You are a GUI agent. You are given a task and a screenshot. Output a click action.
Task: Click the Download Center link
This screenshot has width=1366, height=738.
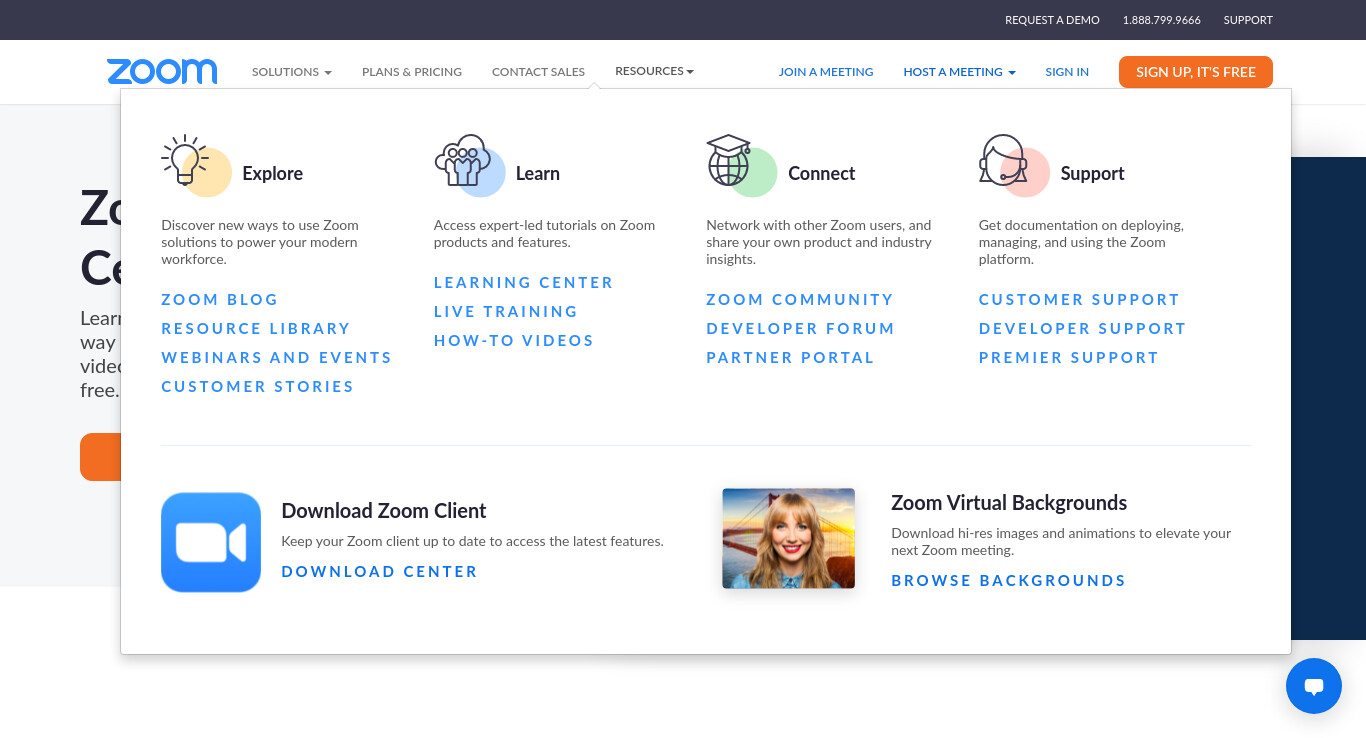[x=380, y=572]
